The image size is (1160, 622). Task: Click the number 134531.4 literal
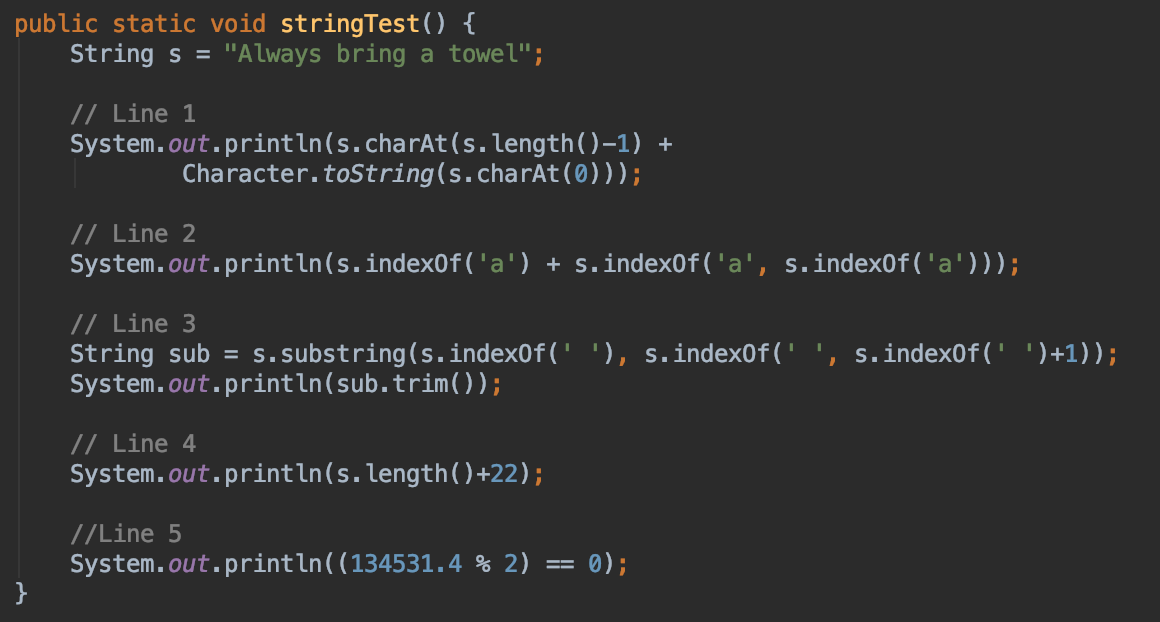[406, 564]
